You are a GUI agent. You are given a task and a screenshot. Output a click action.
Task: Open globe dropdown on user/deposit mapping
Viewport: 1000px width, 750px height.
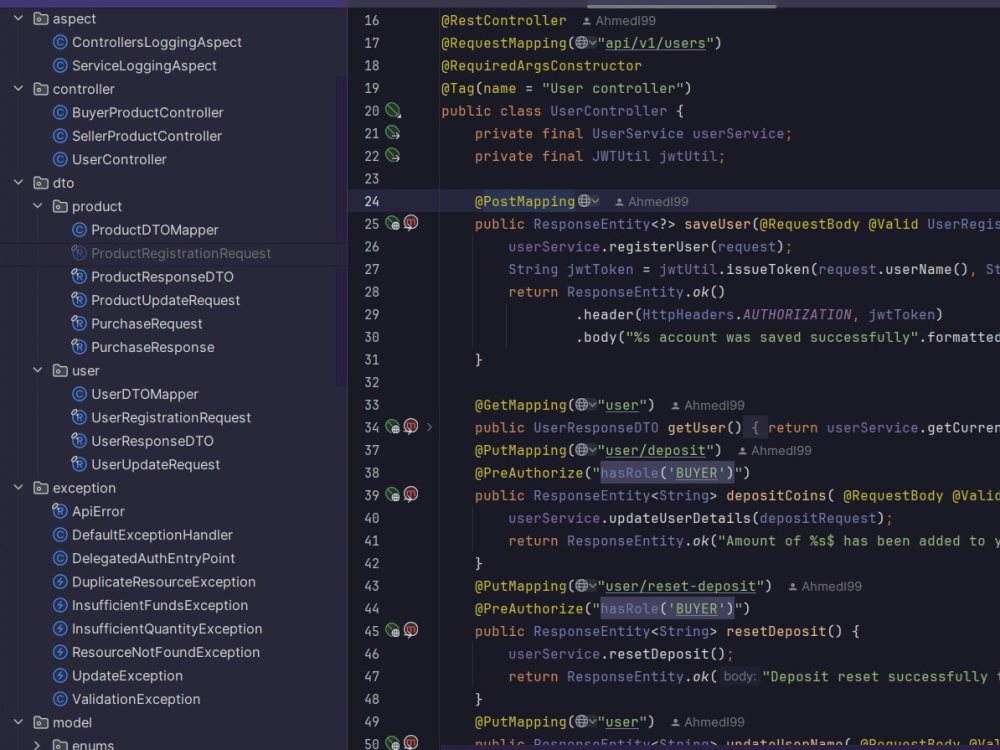tap(585, 450)
